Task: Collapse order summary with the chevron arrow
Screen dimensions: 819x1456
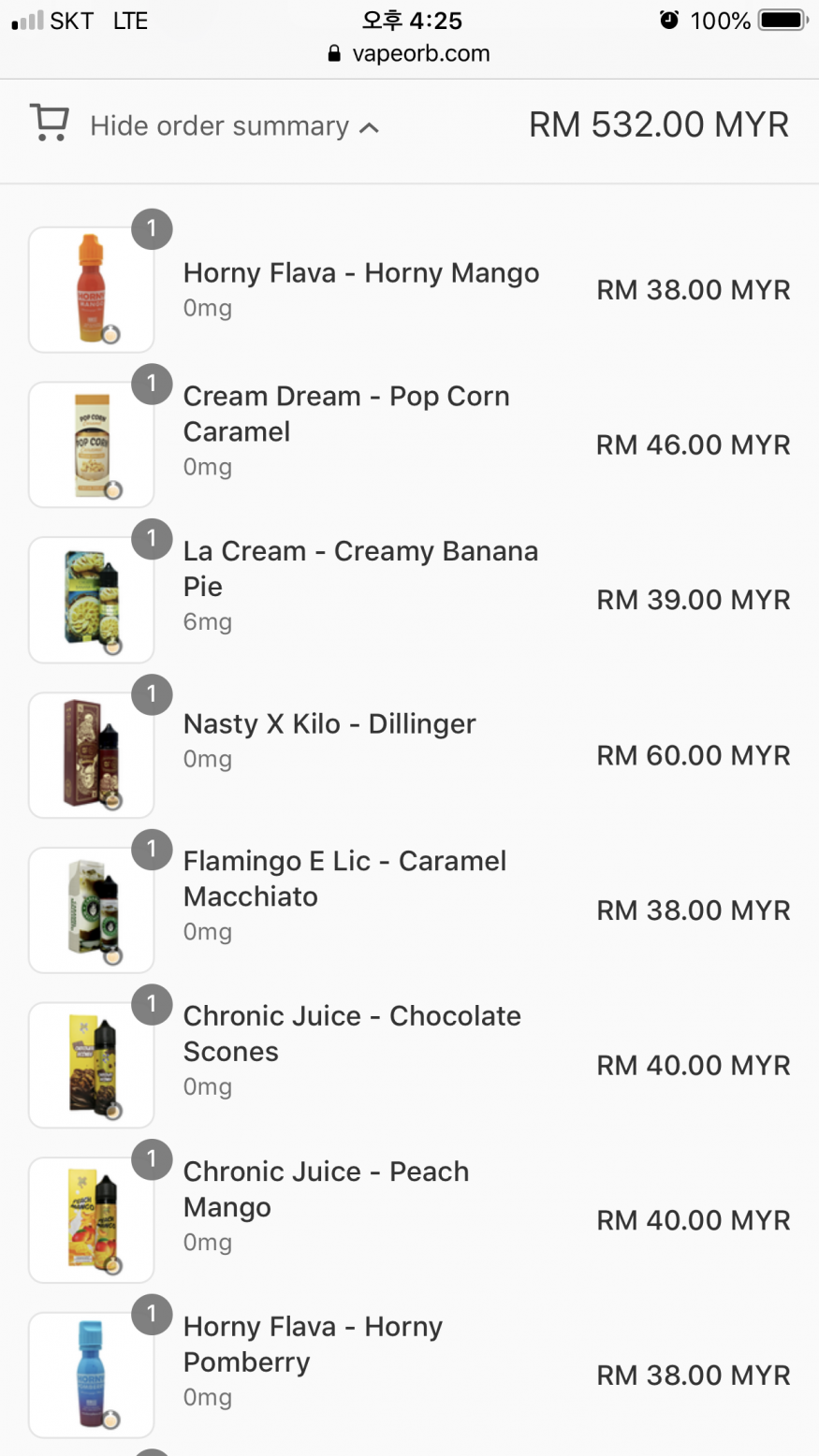Action: click(x=370, y=127)
